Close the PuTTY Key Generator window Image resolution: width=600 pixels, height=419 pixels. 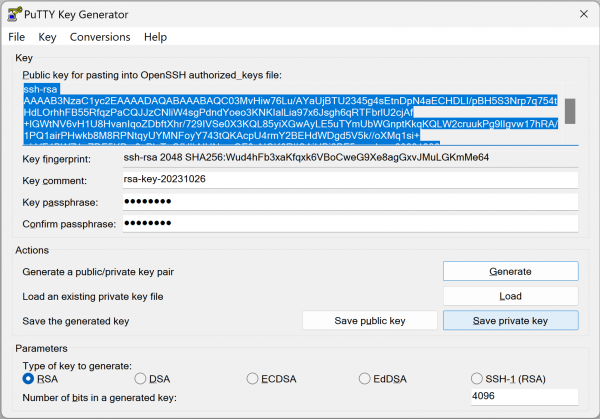click(x=584, y=14)
